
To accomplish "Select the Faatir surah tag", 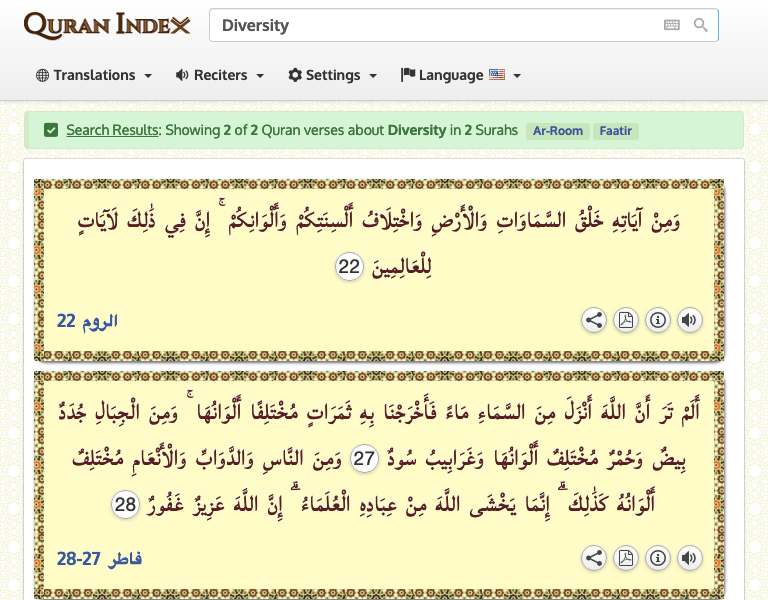I will coord(615,131).
